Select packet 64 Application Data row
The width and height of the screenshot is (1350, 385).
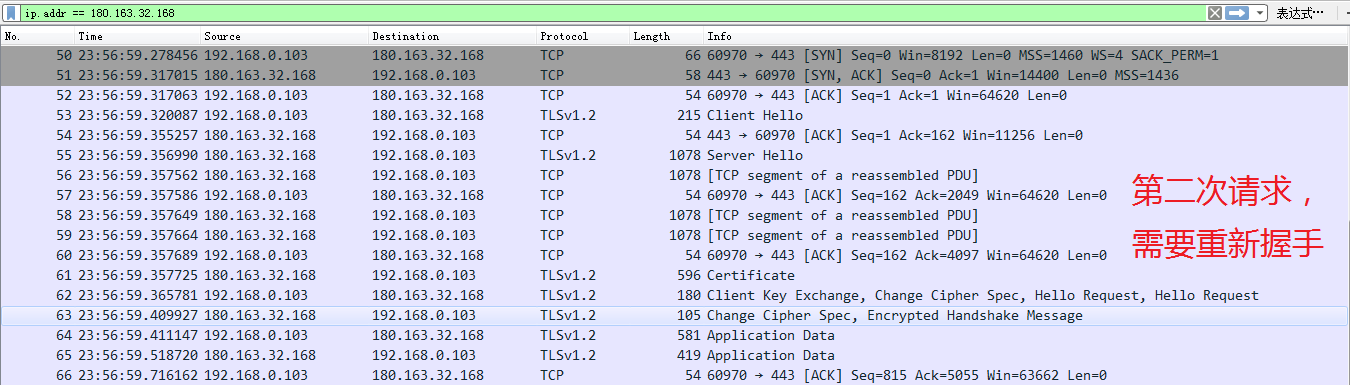click(675, 335)
